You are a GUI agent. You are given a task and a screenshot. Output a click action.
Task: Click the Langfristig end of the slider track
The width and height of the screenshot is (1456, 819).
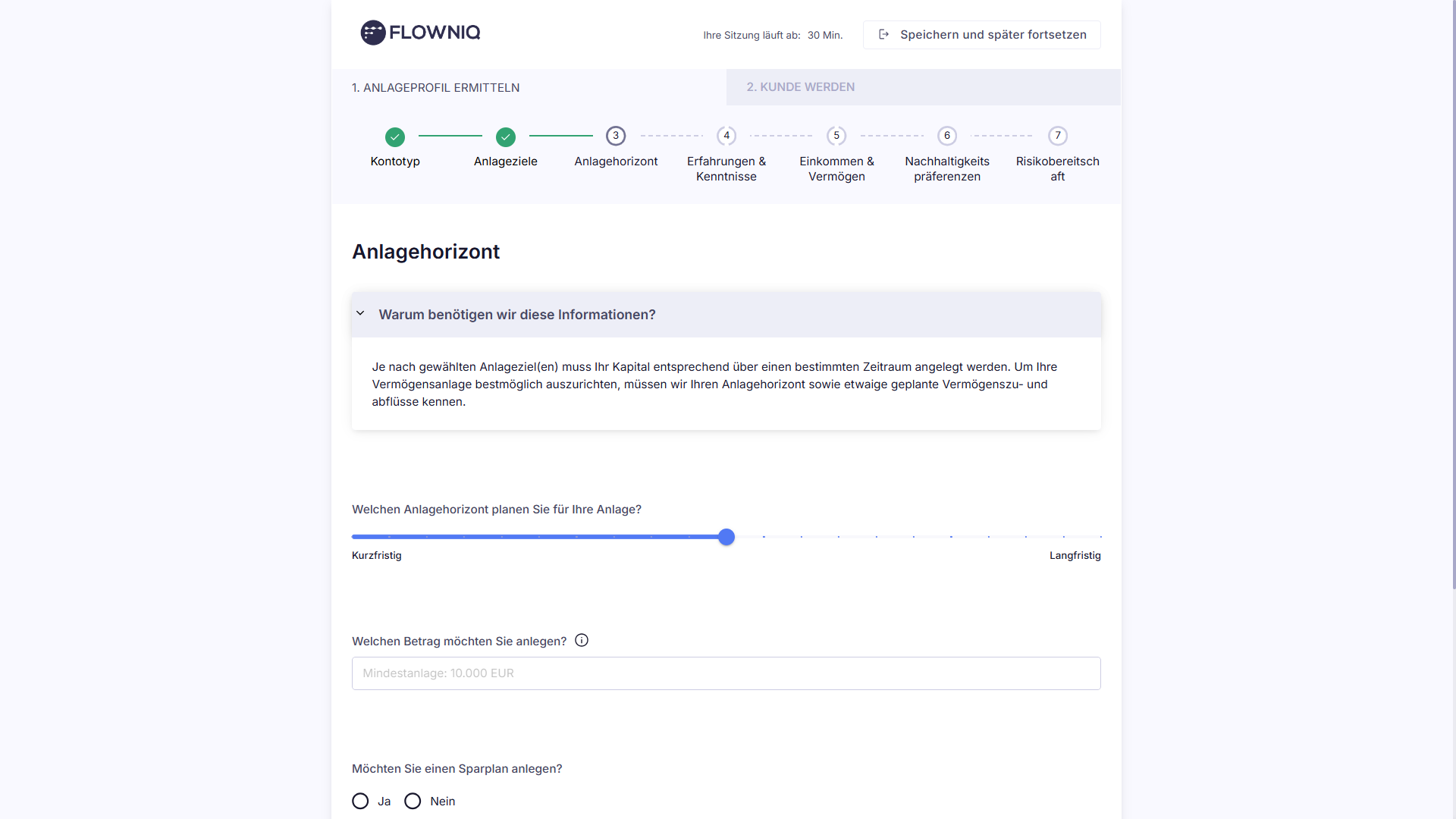click(1099, 537)
